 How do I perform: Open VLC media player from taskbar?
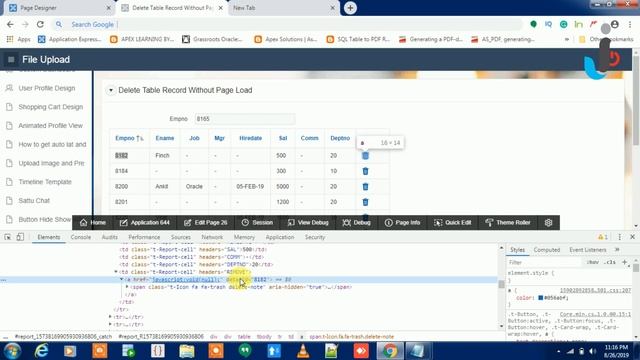tap(303, 351)
